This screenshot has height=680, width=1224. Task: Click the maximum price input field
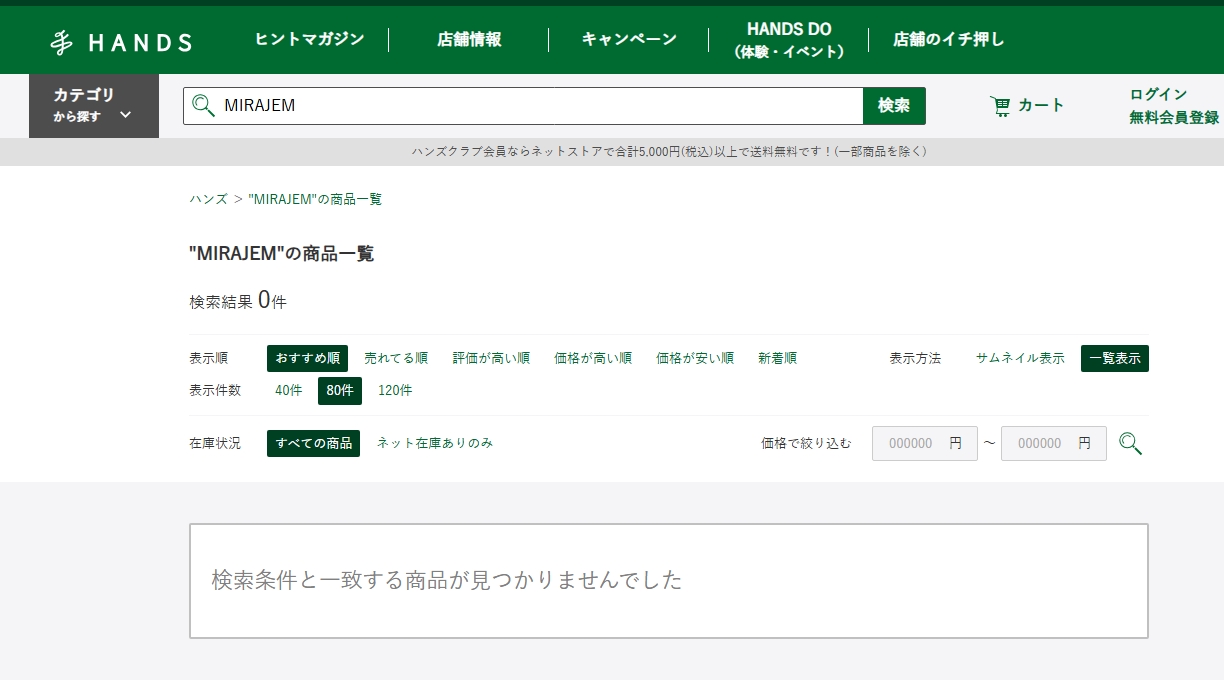(1054, 443)
